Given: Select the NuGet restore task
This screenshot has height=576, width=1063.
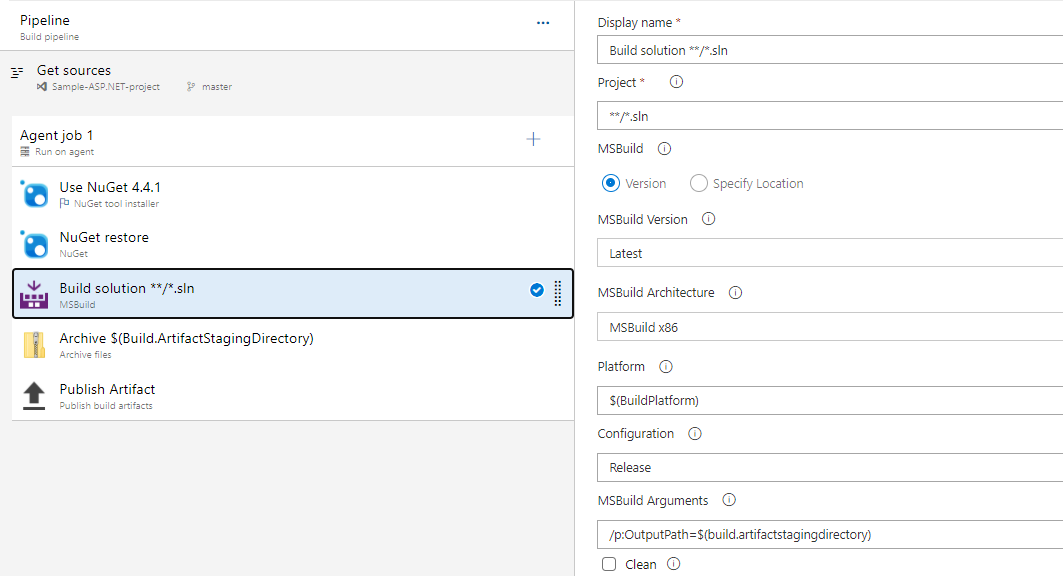Looking at the screenshot, I should point(104,238).
